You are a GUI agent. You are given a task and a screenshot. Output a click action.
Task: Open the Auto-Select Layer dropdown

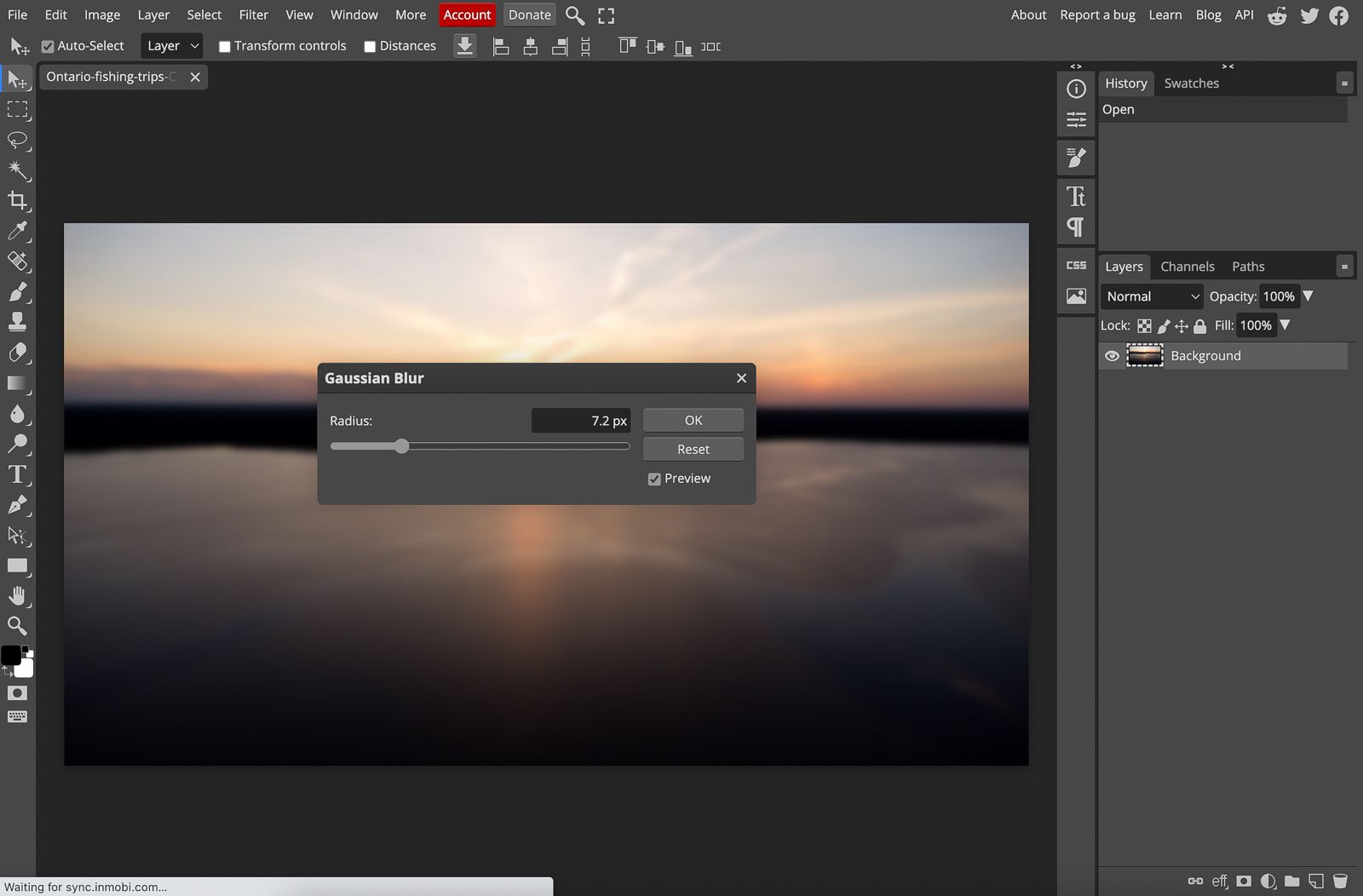click(x=171, y=45)
